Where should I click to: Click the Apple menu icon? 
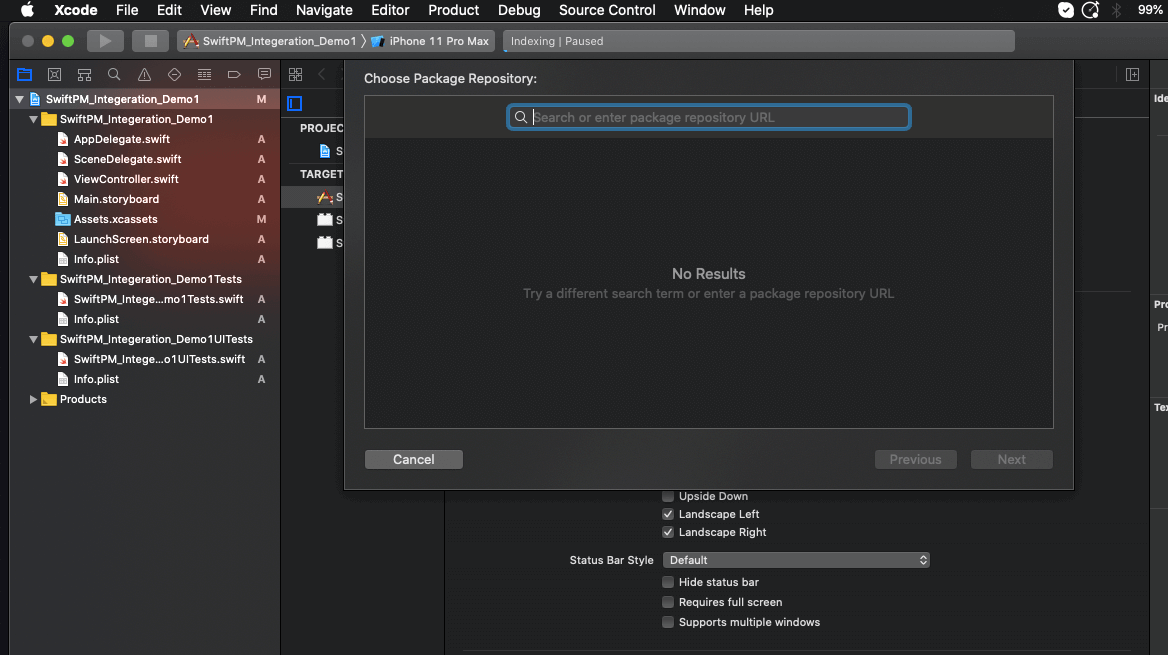(28, 10)
